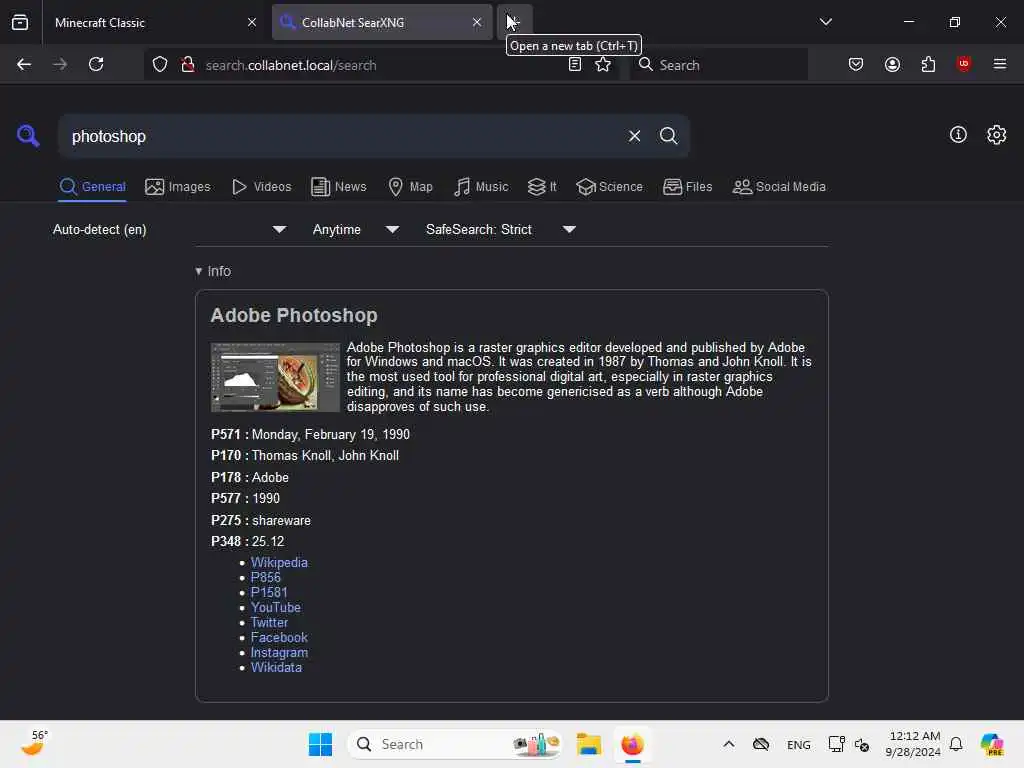Open the Wikidata link

click(x=276, y=667)
